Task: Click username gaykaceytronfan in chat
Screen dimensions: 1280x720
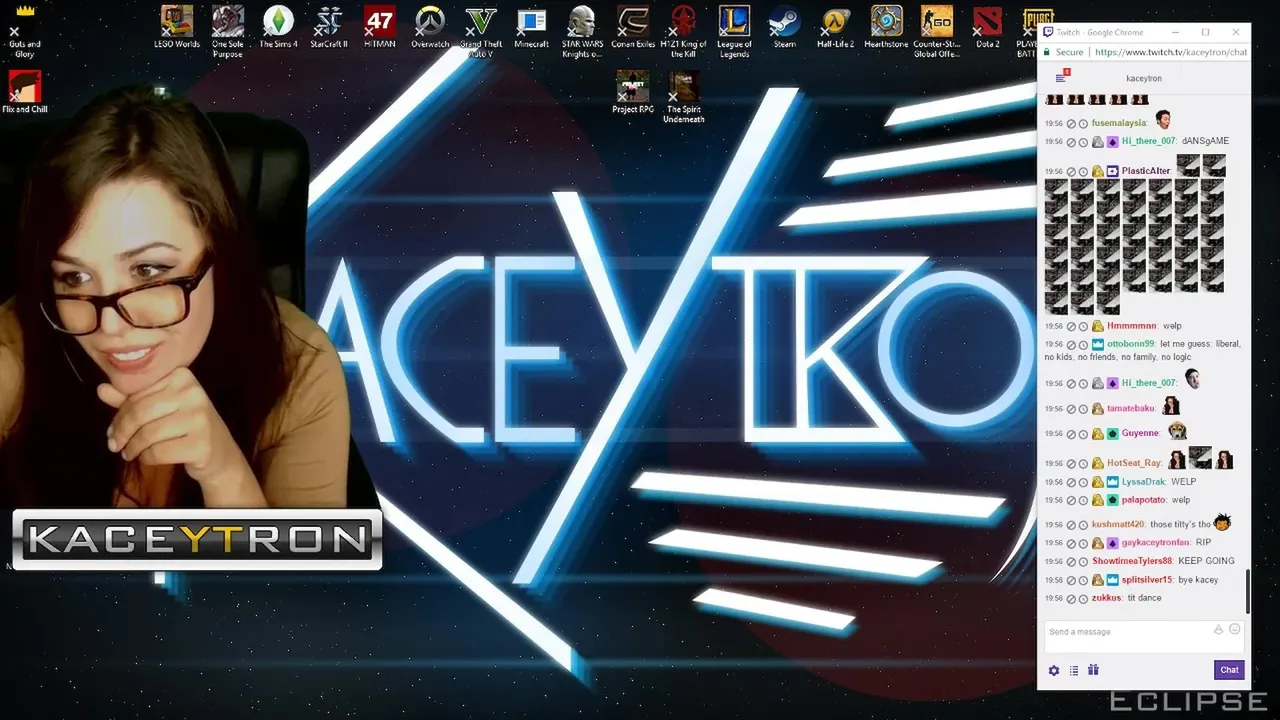Action: [1156, 543]
